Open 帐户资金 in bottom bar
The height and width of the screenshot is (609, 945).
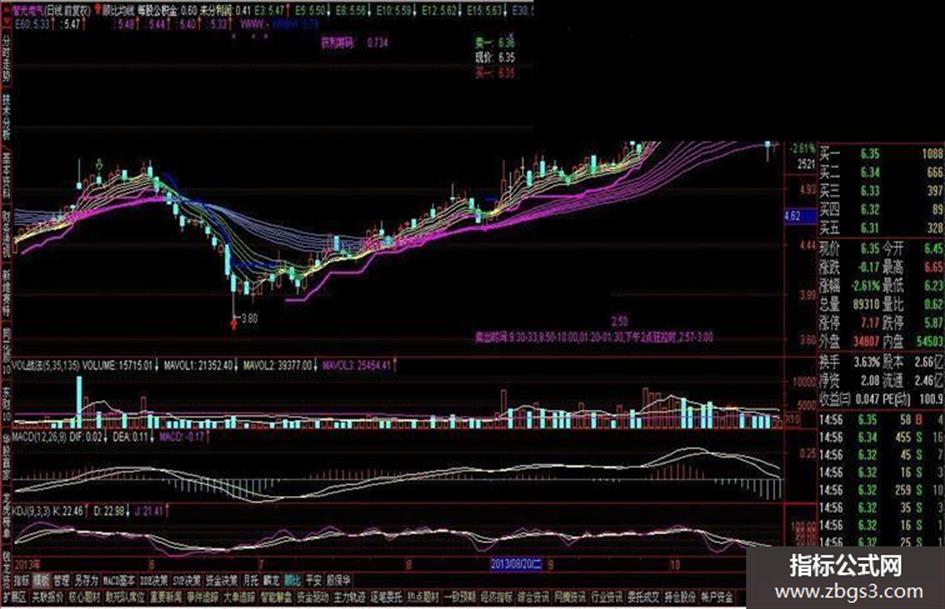717,598
